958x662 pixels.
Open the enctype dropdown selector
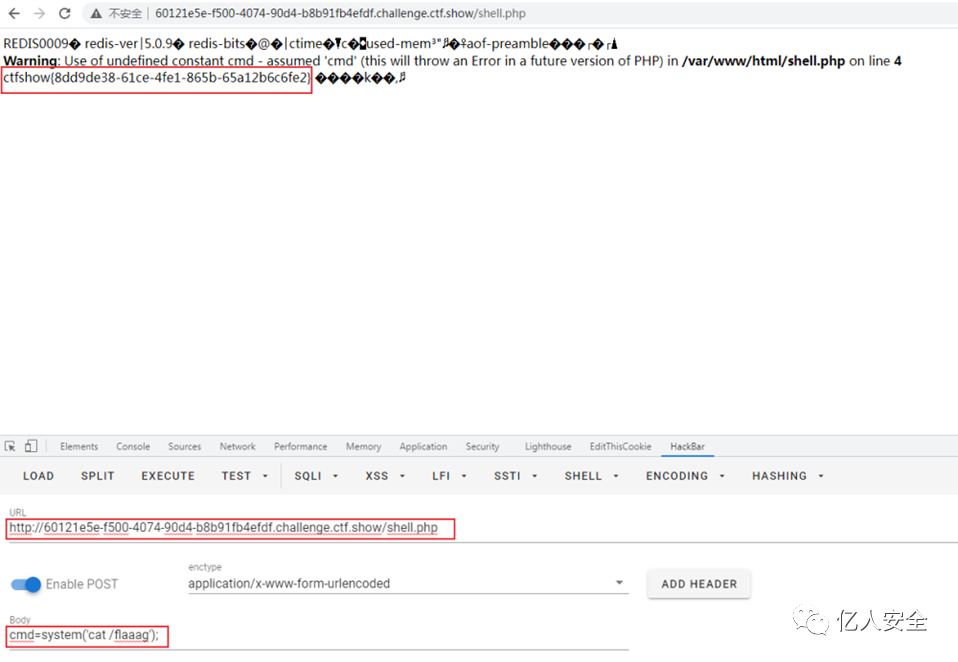[x=408, y=583]
